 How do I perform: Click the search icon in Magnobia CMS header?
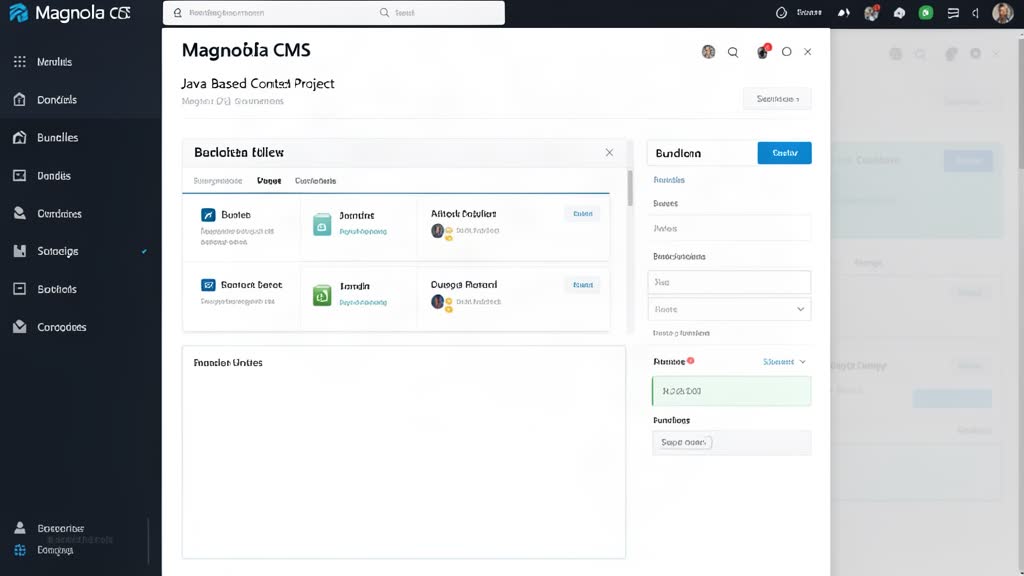(x=733, y=52)
